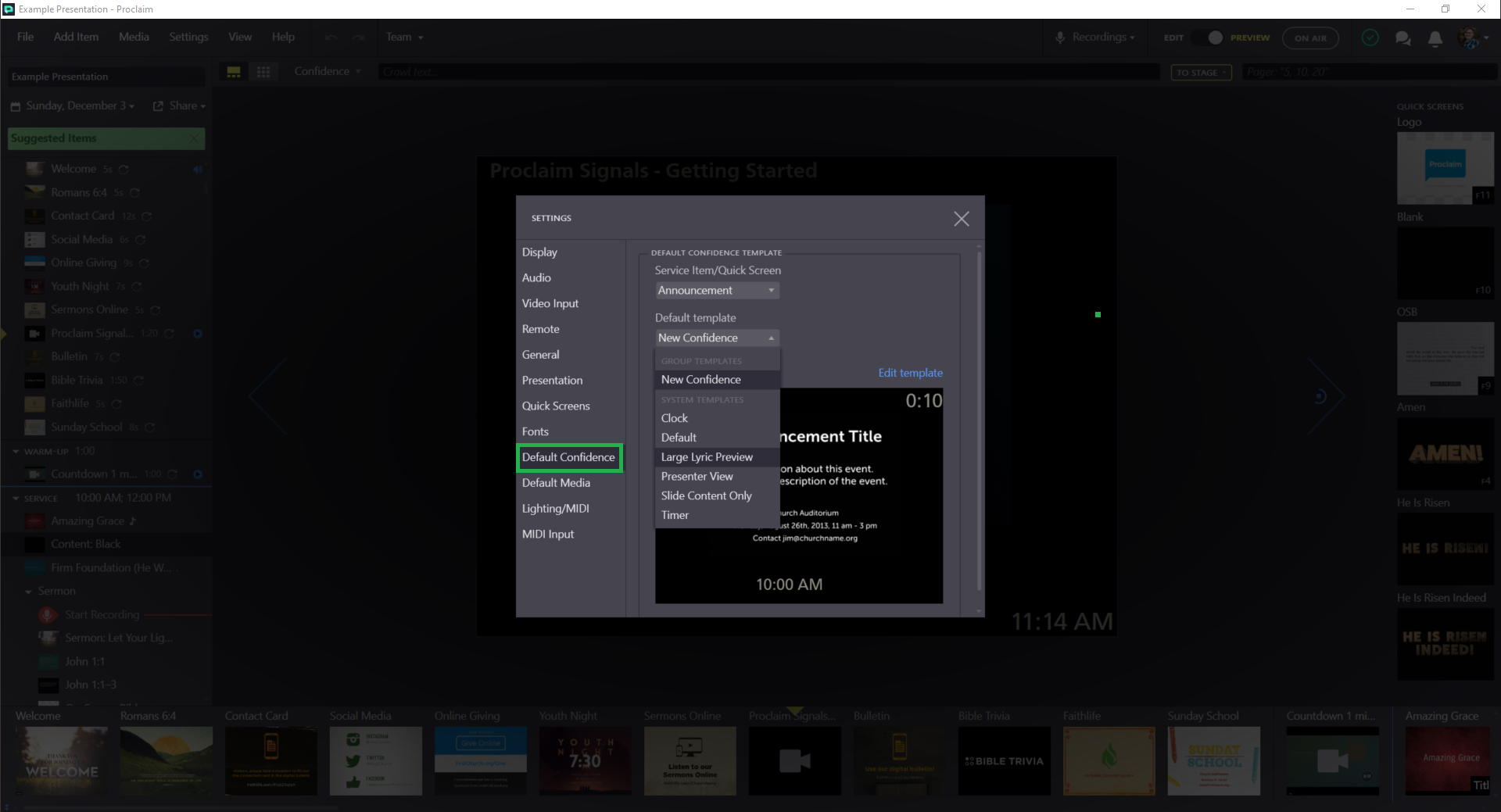Screen dimensions: 1501x812
Task: Click the crawl text input field
Action: [768, 72]
